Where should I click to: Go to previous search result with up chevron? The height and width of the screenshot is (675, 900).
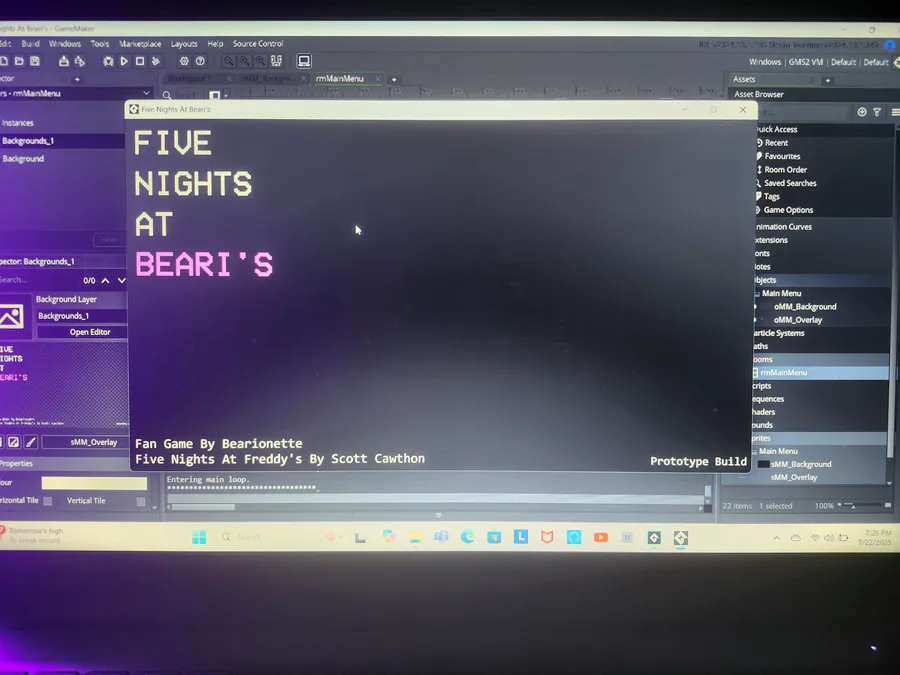(x=105, y=281)
